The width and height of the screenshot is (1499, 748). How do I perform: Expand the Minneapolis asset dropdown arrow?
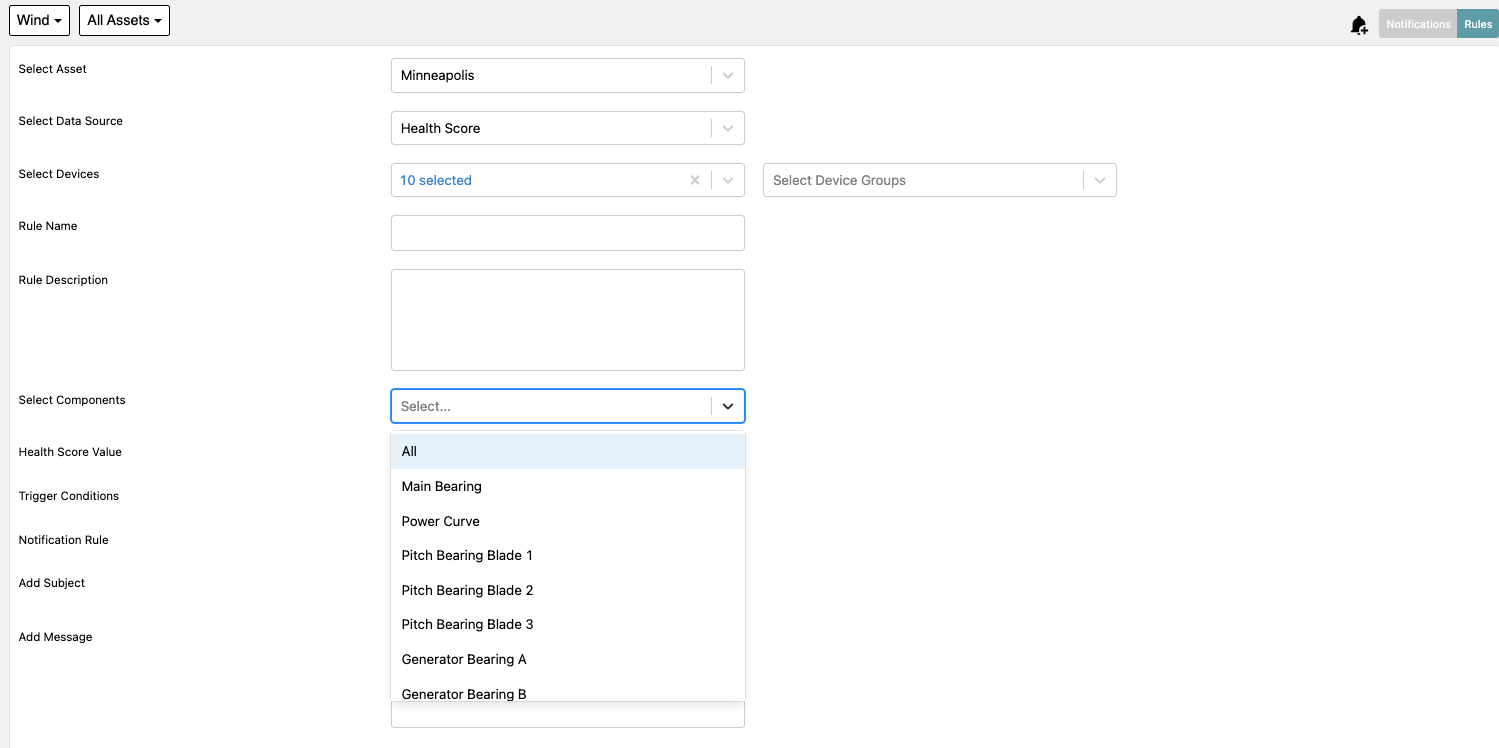(x=728, y=76)
